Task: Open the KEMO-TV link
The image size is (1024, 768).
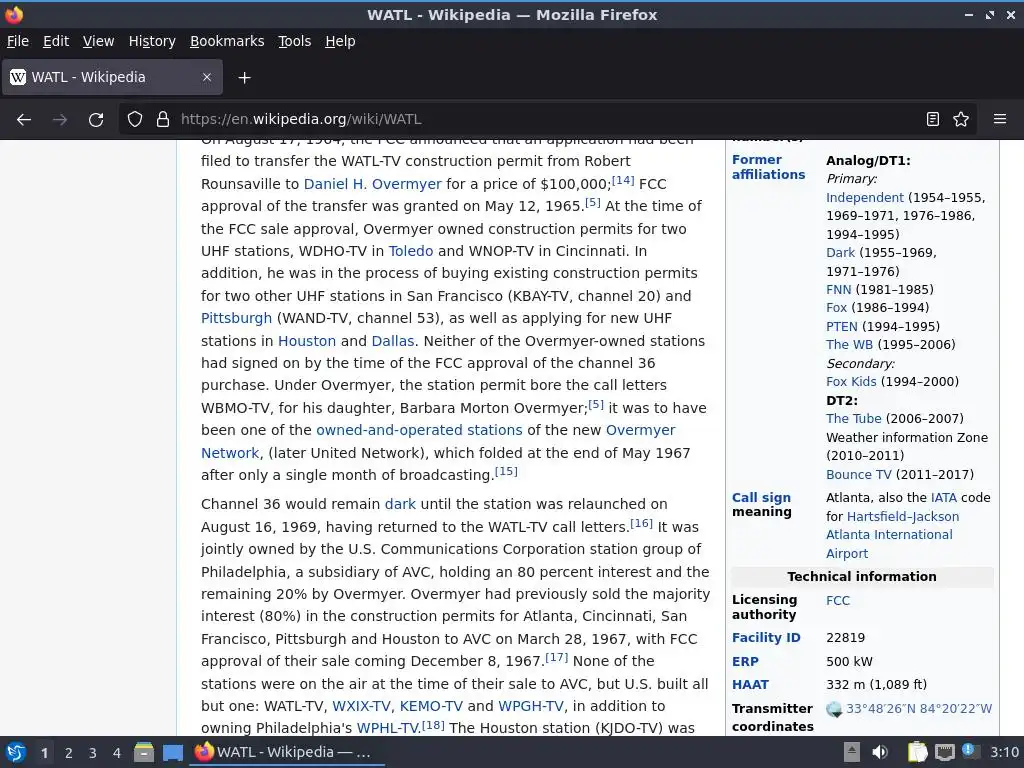Action: (431, 706)
